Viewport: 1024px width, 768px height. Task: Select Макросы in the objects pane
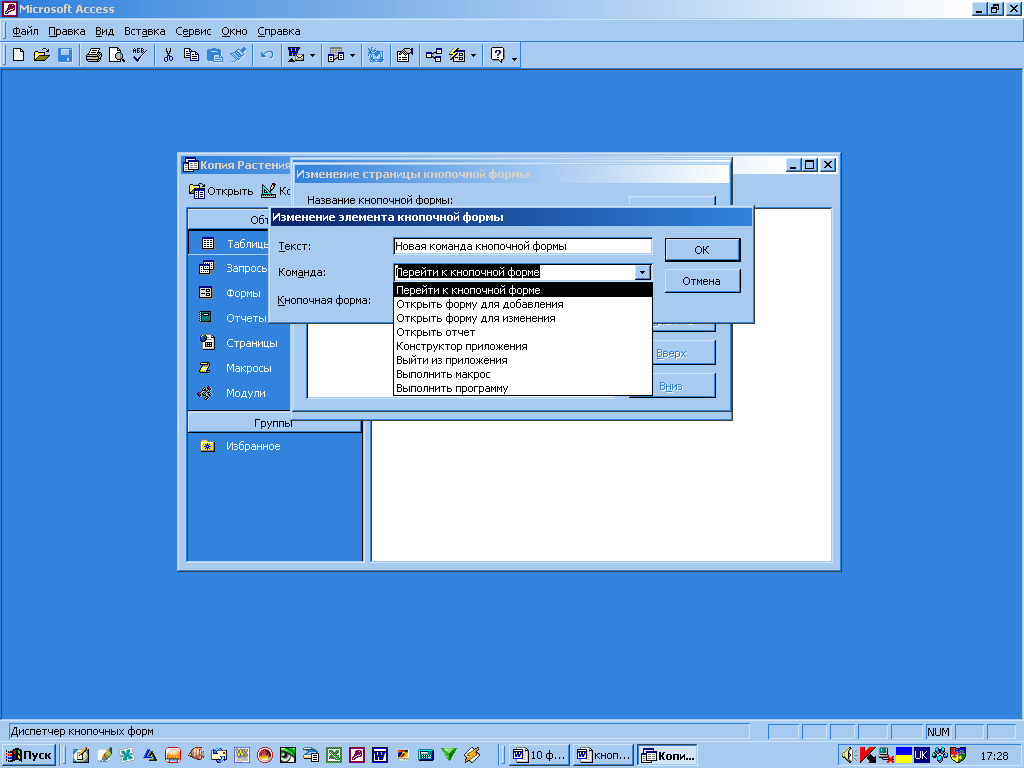tap(236, 368)
